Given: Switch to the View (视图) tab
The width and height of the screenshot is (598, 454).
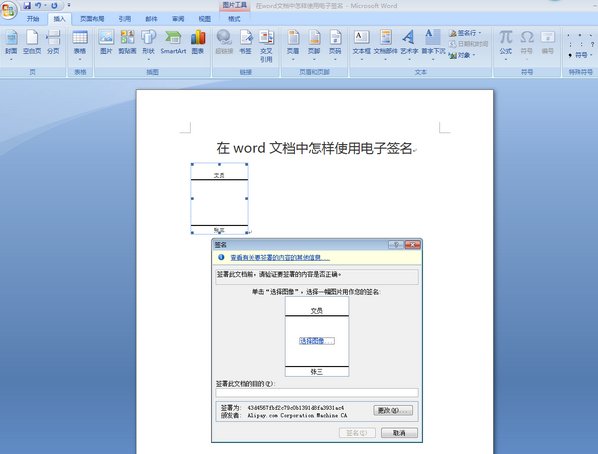Looking at the screenshot, I should tap(205, 19).
